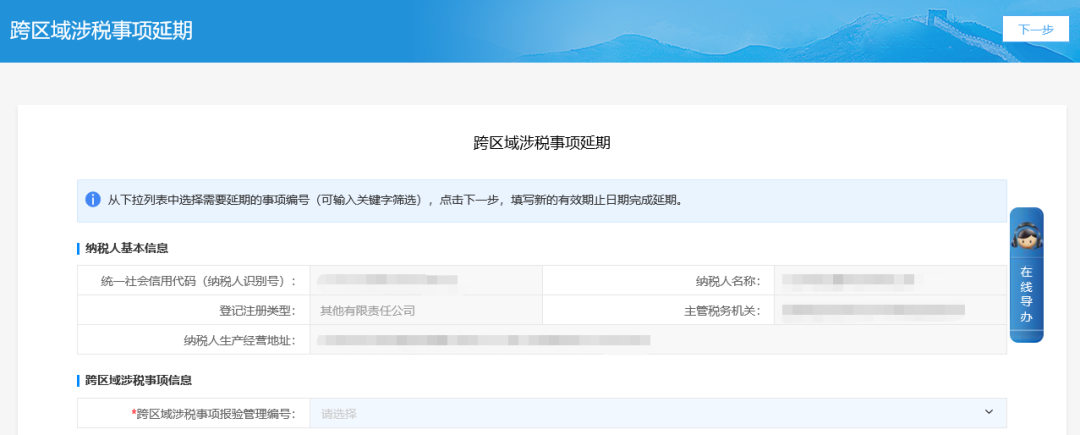The image size is (1080, 435).
Task: Click the notice text about selecting 事项编号
Action: click(395, 200)
